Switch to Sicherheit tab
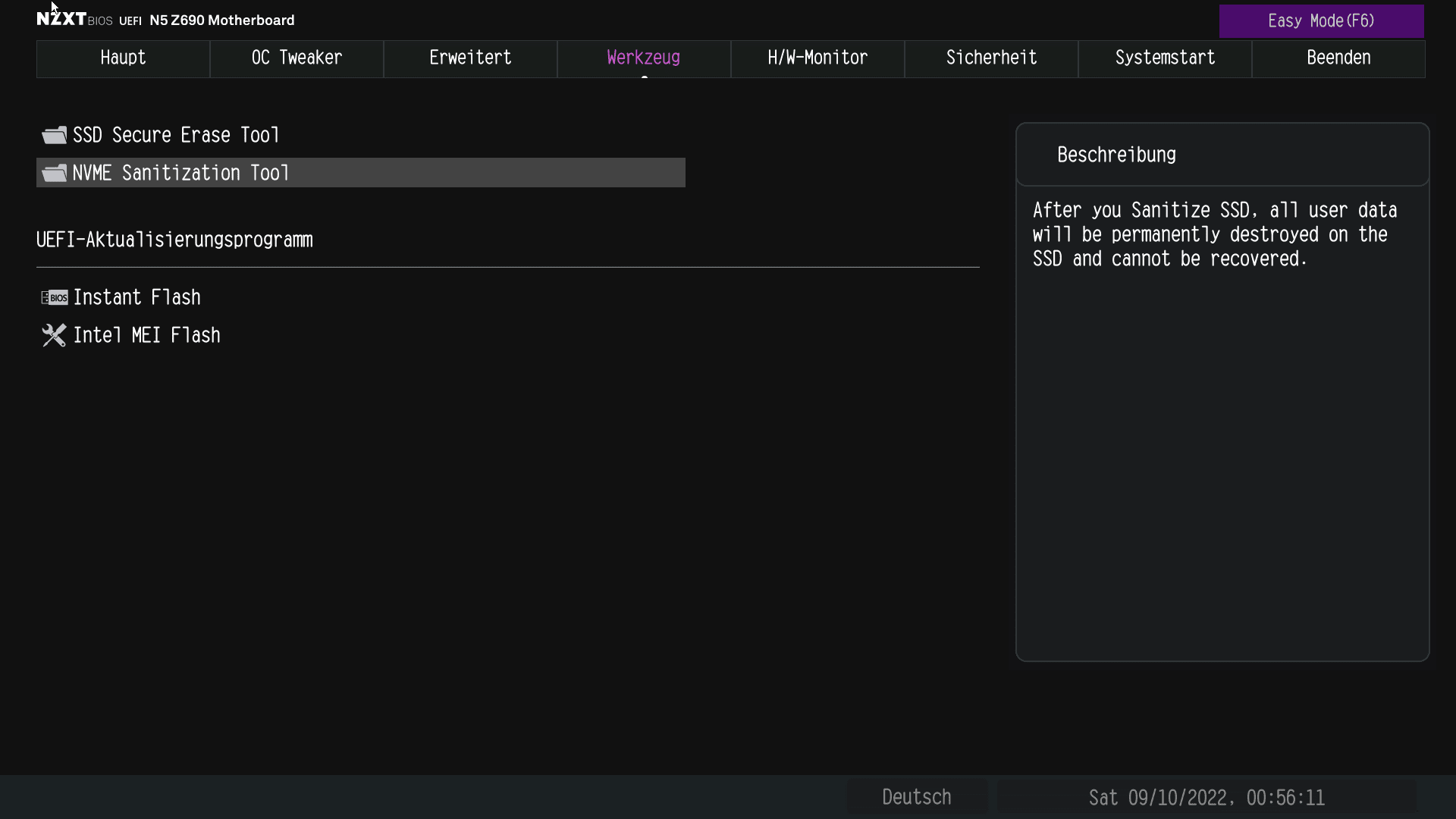The width and height of the screenshot is (1456, 819). [x=991, y=58]
